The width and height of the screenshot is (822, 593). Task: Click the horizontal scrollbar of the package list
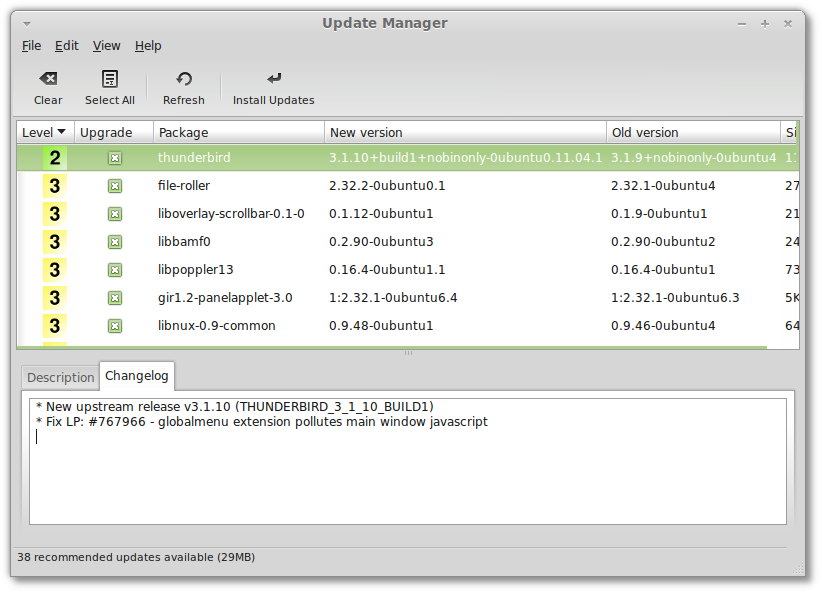(392, 347)
